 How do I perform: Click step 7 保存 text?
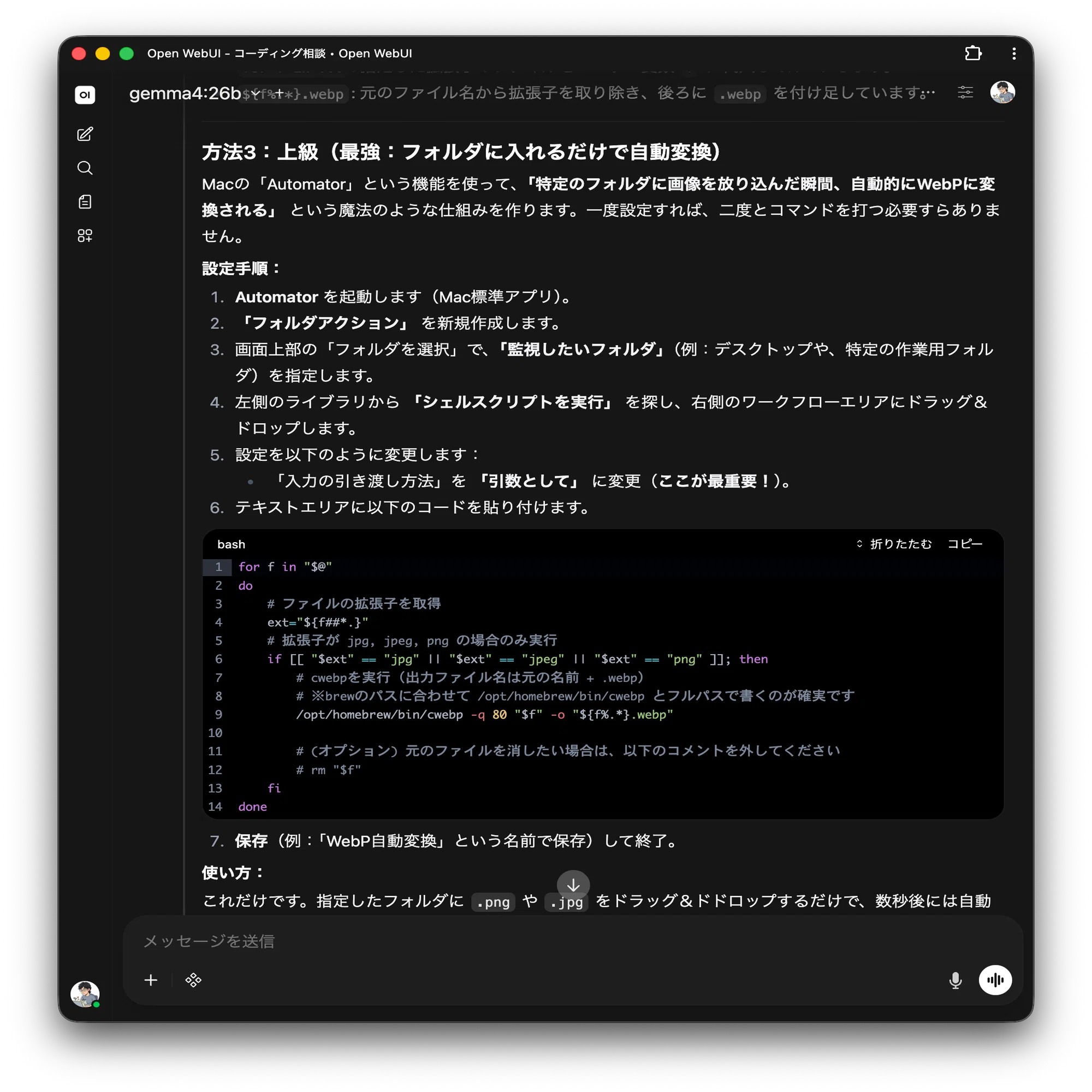(x=251, y=840)
